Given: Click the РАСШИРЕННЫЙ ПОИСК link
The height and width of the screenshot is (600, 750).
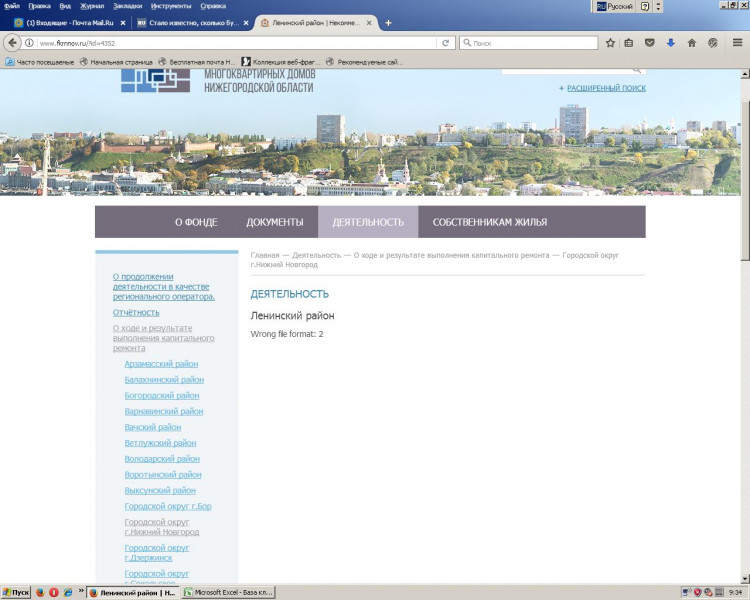Looking at the screenshot, I should point(606,88).
